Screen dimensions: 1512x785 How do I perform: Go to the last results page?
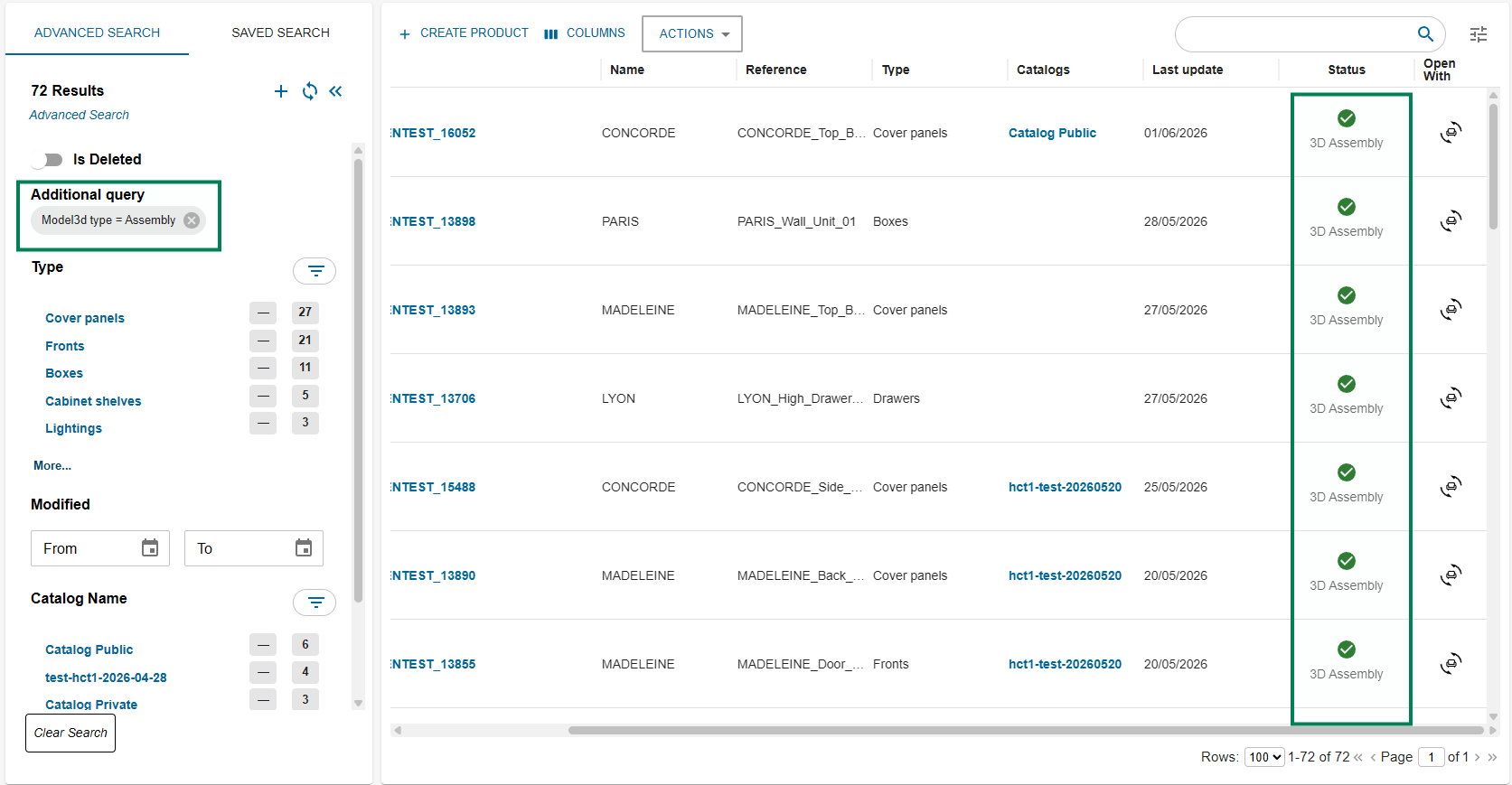[1492, 757]
